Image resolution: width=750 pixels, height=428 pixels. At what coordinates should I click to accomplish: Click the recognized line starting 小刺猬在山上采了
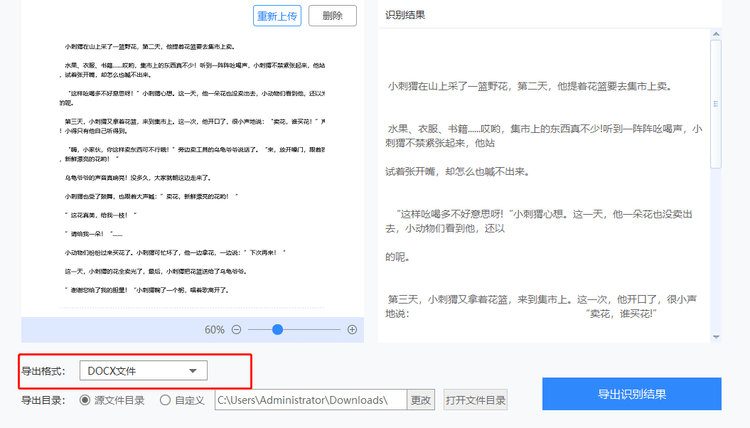coord(530,87)
